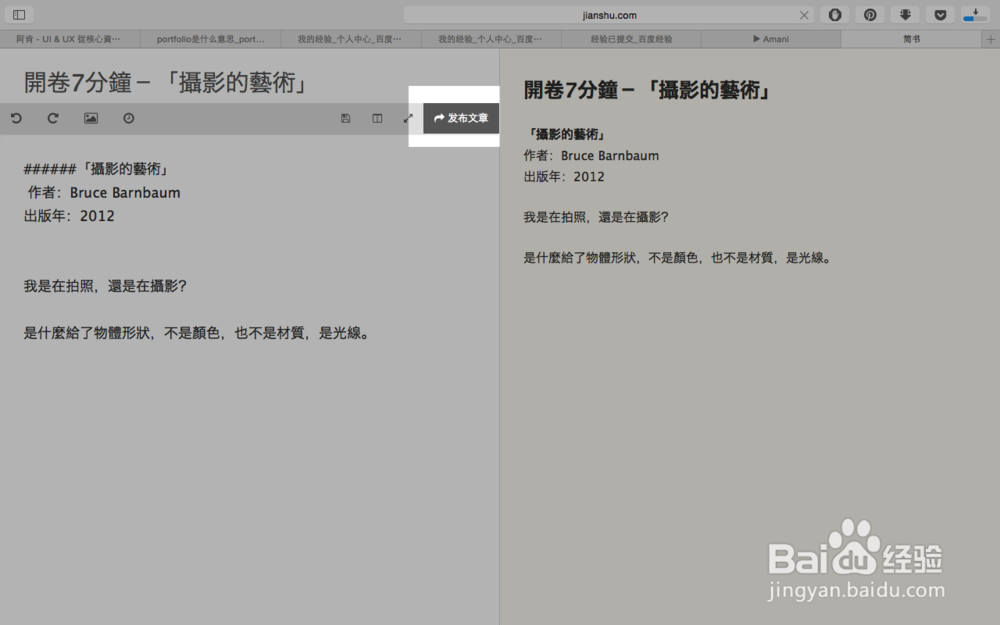The image size is (1000, 625).
Task: Open the Pinterest extension icon
Action: point(870,14)
